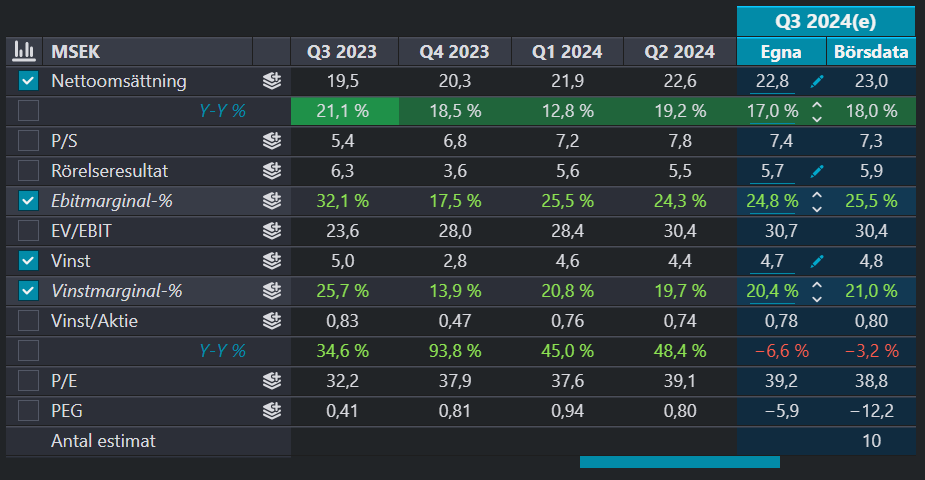Screen dimensions: 925x480
Task: Click the Antal estimat value 10
Action: click(871, 441)
